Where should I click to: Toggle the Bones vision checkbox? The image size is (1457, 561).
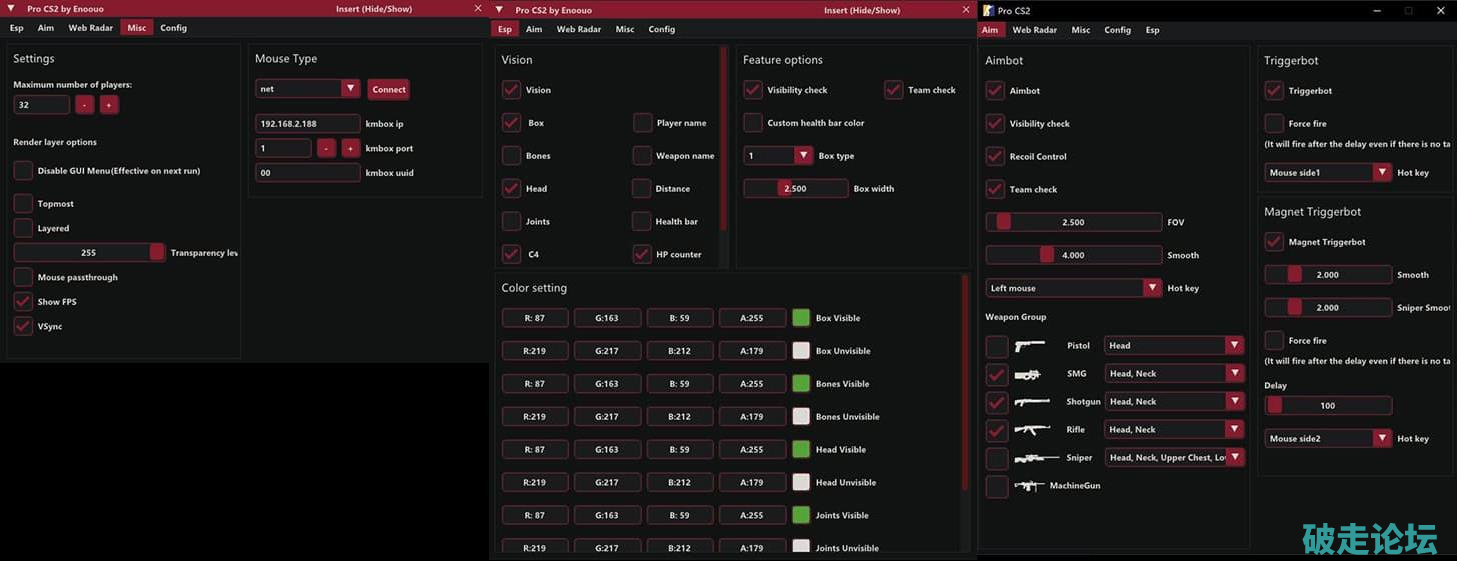(x=511, y=156)
